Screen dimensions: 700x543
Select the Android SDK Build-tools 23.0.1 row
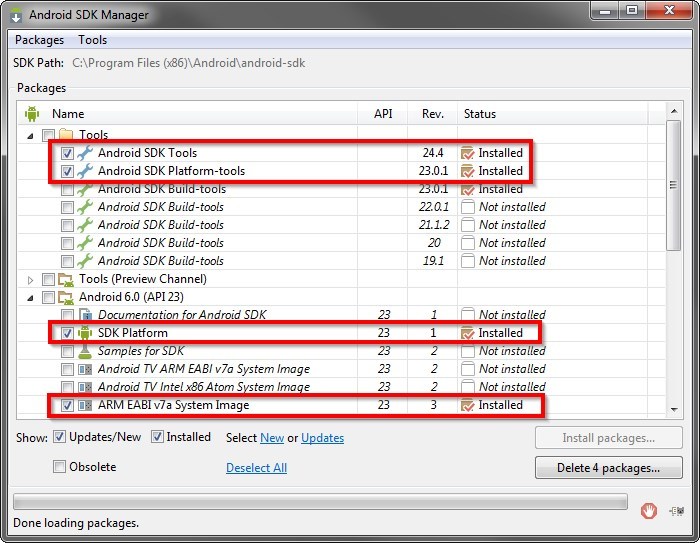coord(342,189)
